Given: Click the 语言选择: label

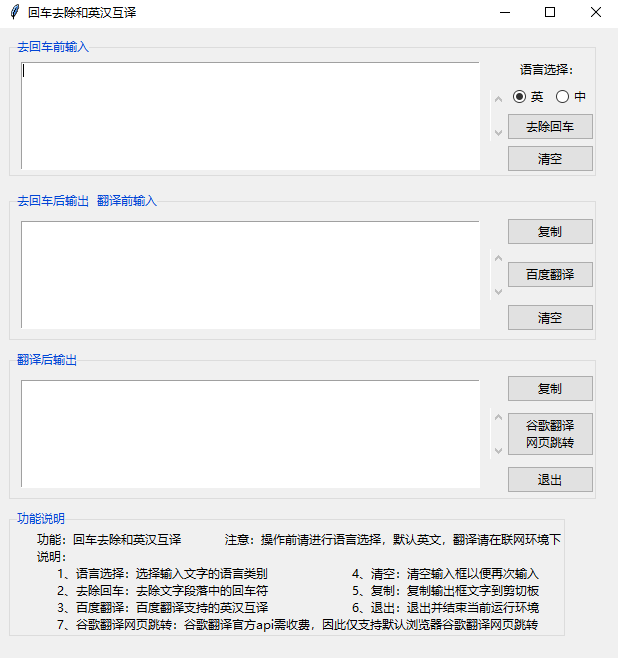Looking at the screenshot, I should (x=546, y=70).
